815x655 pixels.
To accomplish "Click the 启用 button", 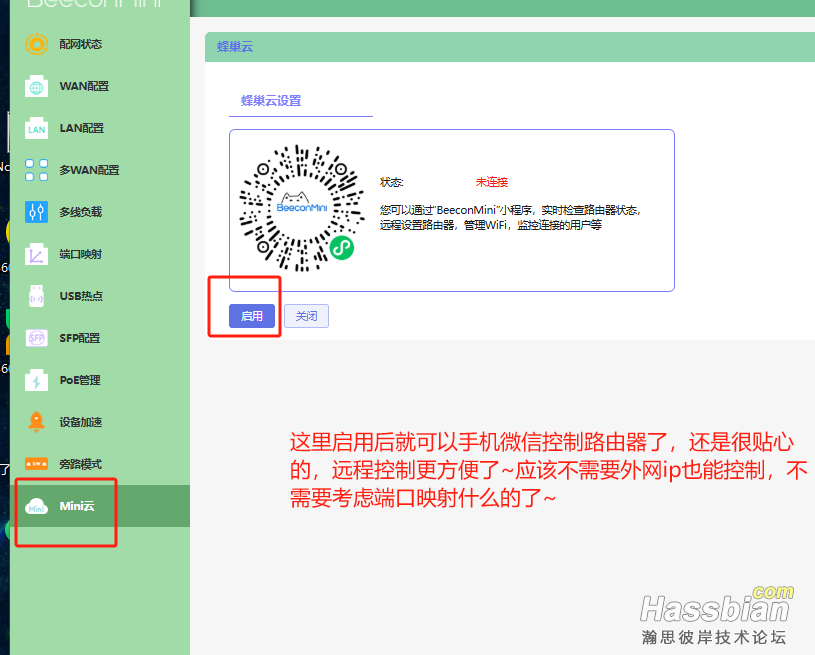I will pos(252,316).
